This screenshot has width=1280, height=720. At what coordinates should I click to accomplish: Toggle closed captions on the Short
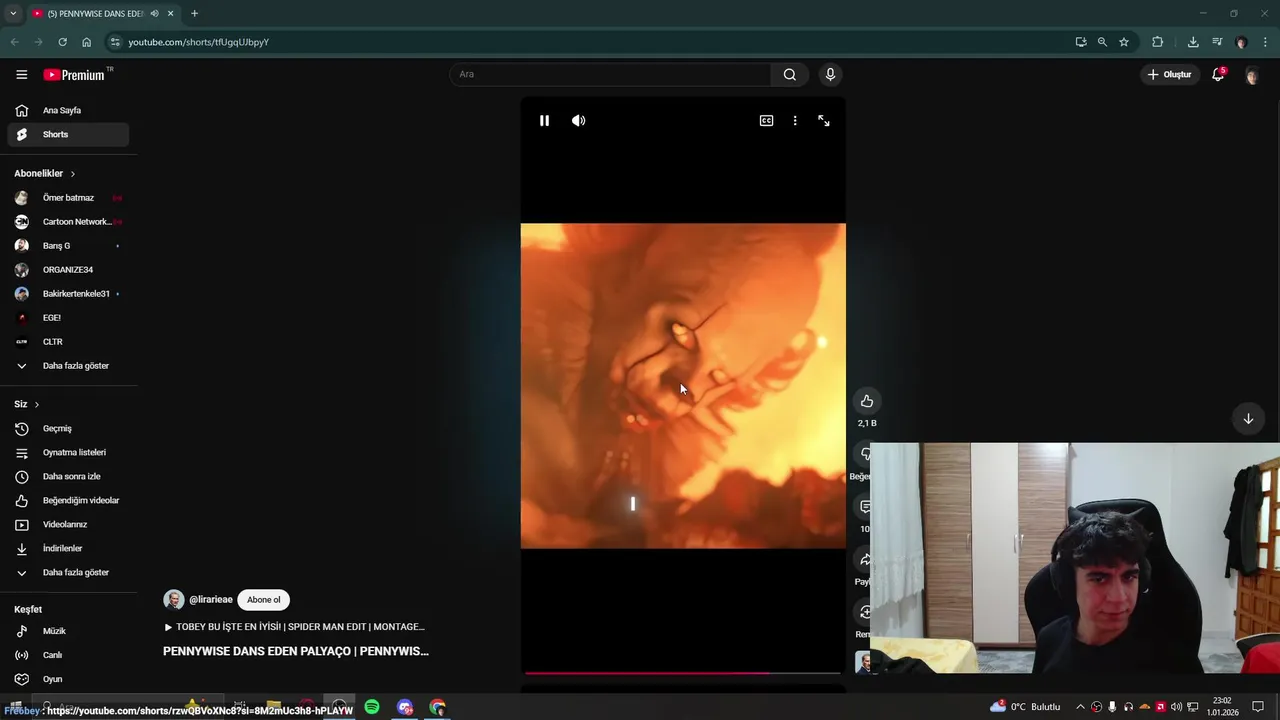(766, 120)
